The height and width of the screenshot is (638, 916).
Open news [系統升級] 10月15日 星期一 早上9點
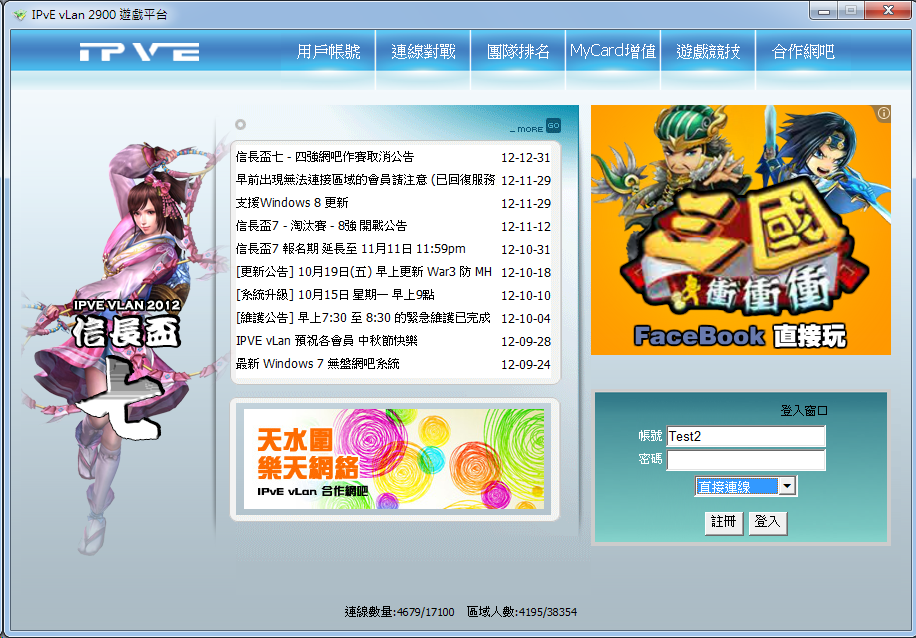335,294
